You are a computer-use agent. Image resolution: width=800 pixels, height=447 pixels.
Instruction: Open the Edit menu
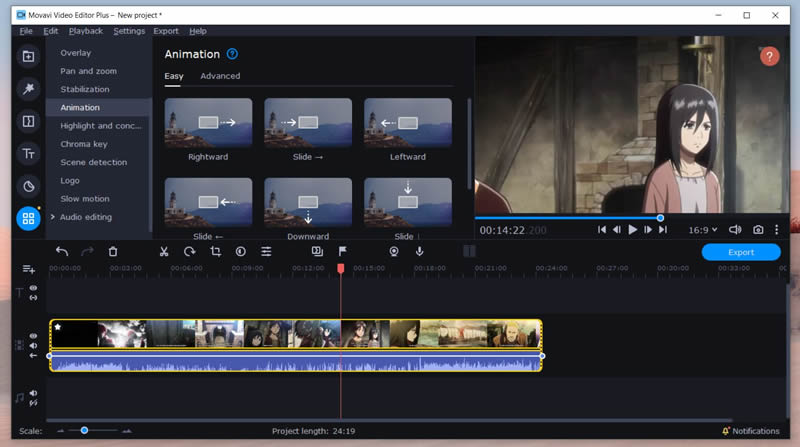[x=51, y=31]
